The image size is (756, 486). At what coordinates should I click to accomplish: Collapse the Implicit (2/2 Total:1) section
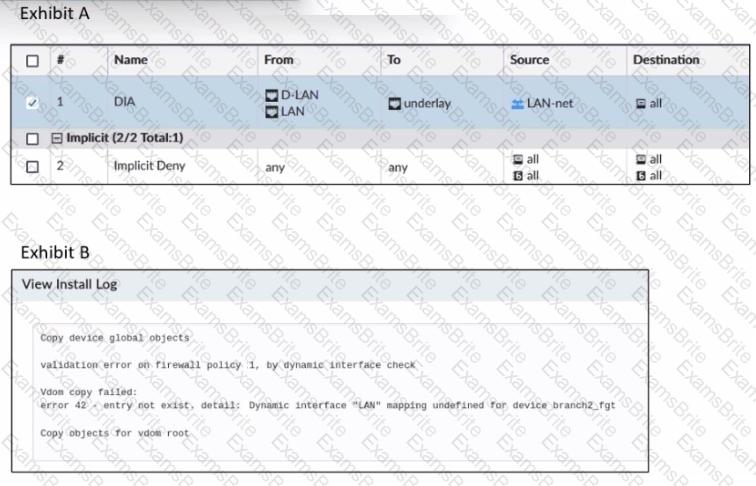(57, 137)
